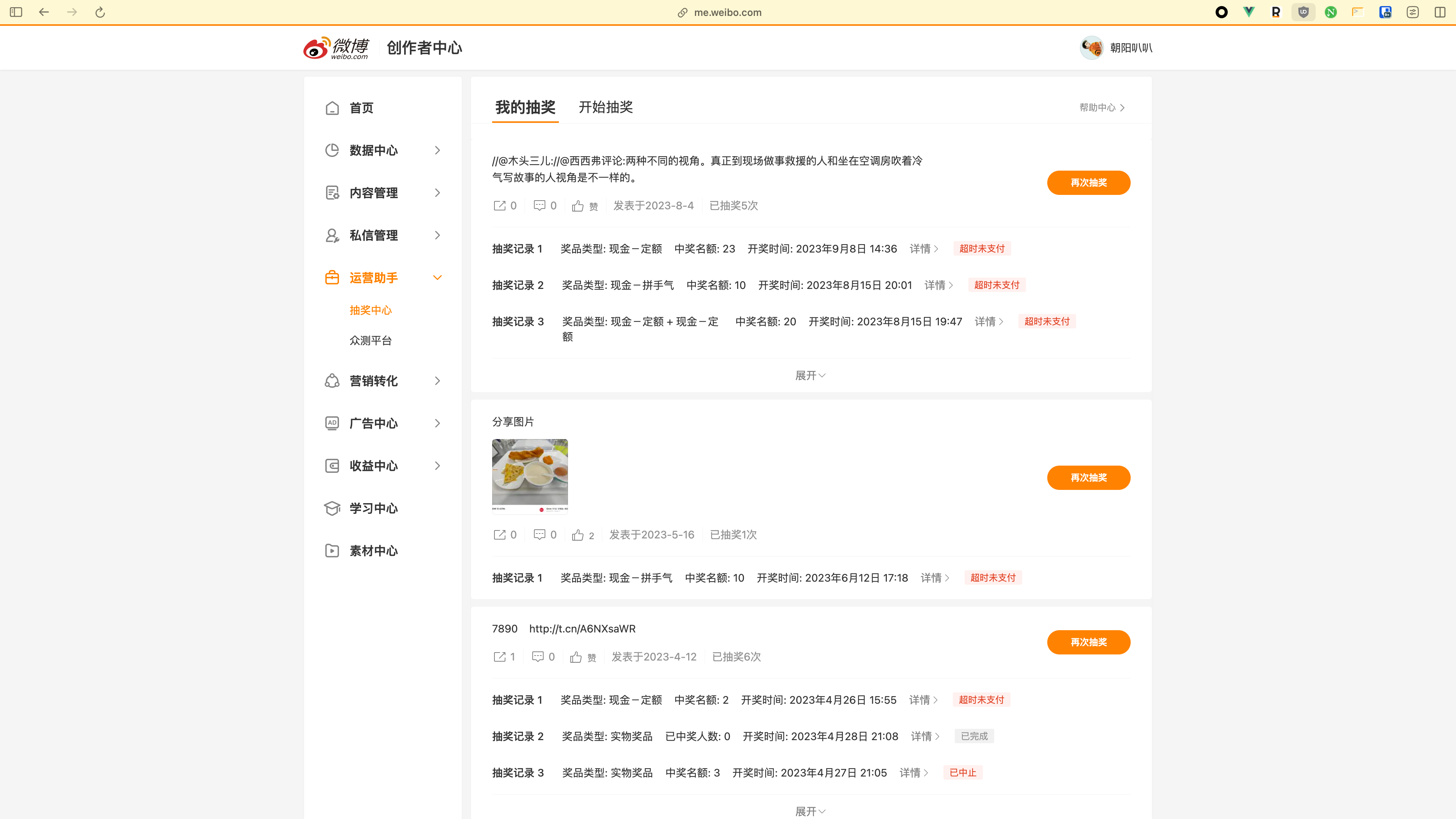Expand the 营销转化 chevron

click(x=437, y=381)
